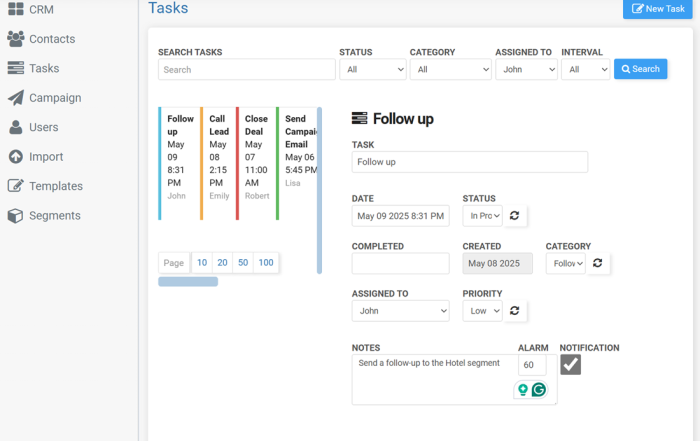
Task: Click the vertical scrollbar beside task cards
Action: (319, 190)
